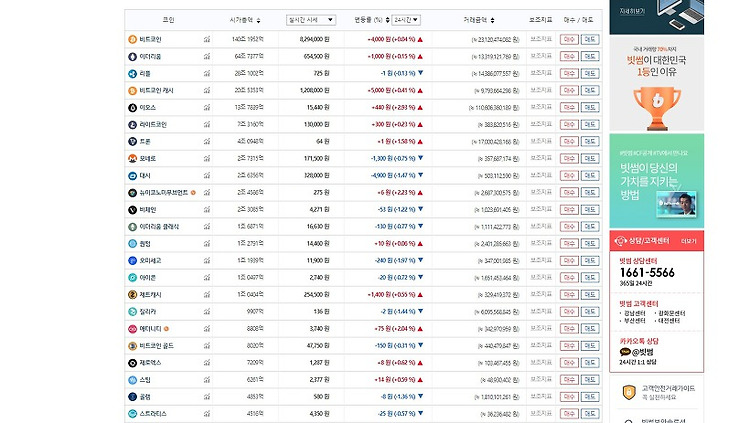750x423 pixels.
Task: Open the 24시간 period dropdown
Action: 406,20
